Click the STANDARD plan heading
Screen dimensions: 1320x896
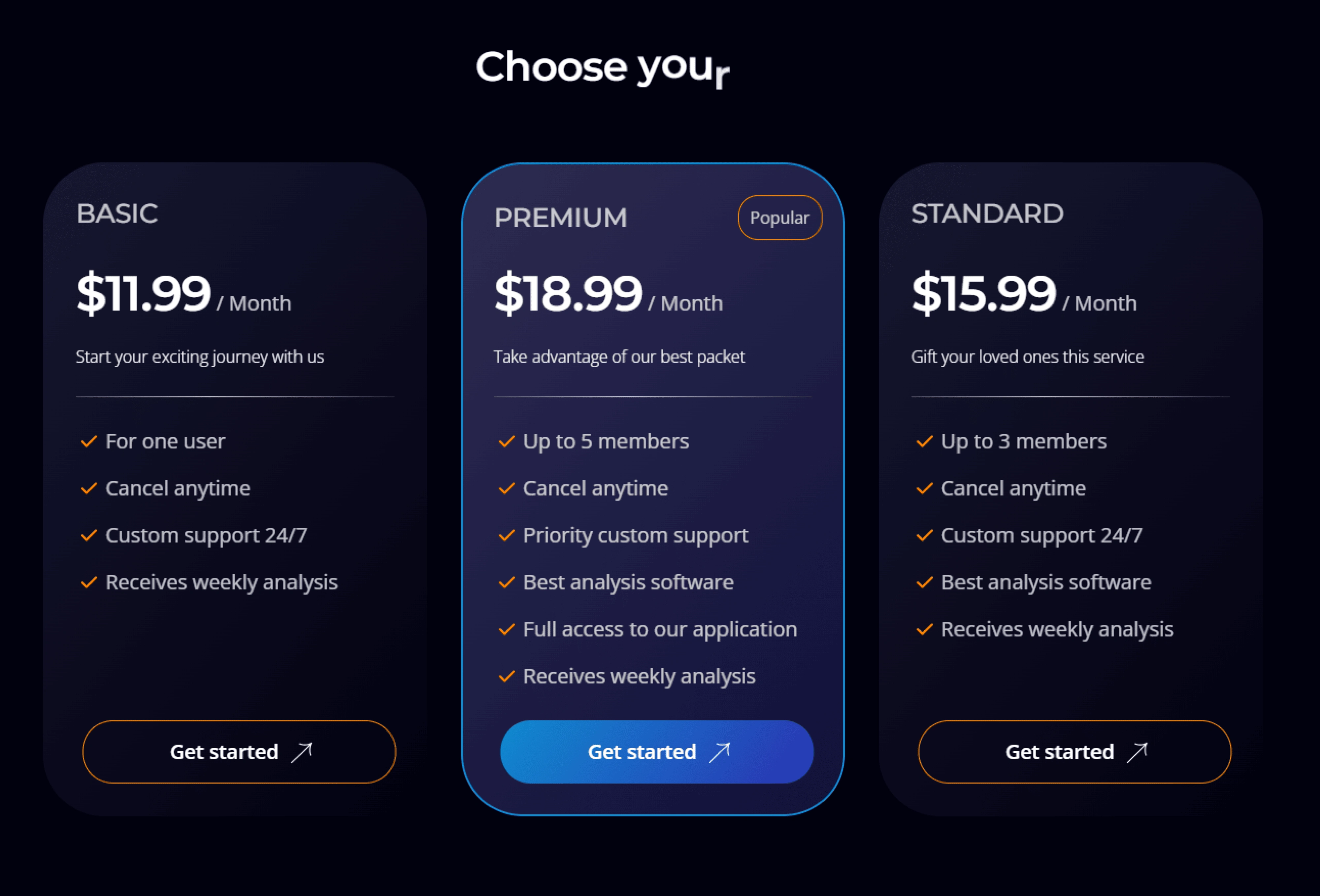pyautogui.click(x=987, y=214)
